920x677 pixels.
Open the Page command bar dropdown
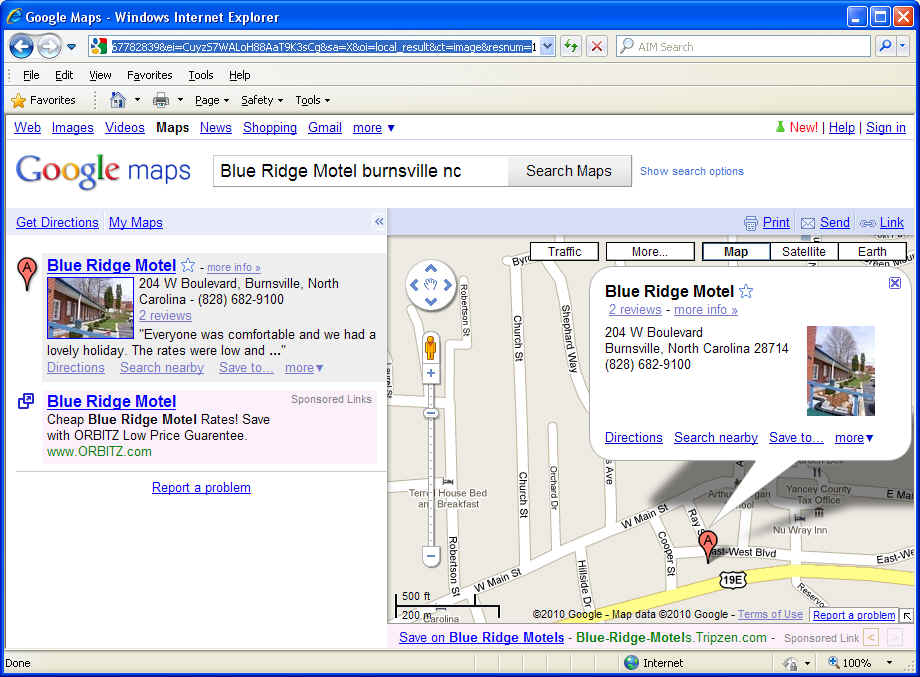coord(212,100)
